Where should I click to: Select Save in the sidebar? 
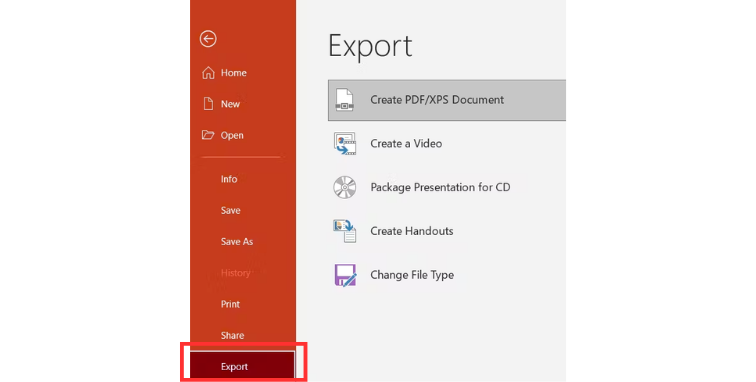point(230,210)
